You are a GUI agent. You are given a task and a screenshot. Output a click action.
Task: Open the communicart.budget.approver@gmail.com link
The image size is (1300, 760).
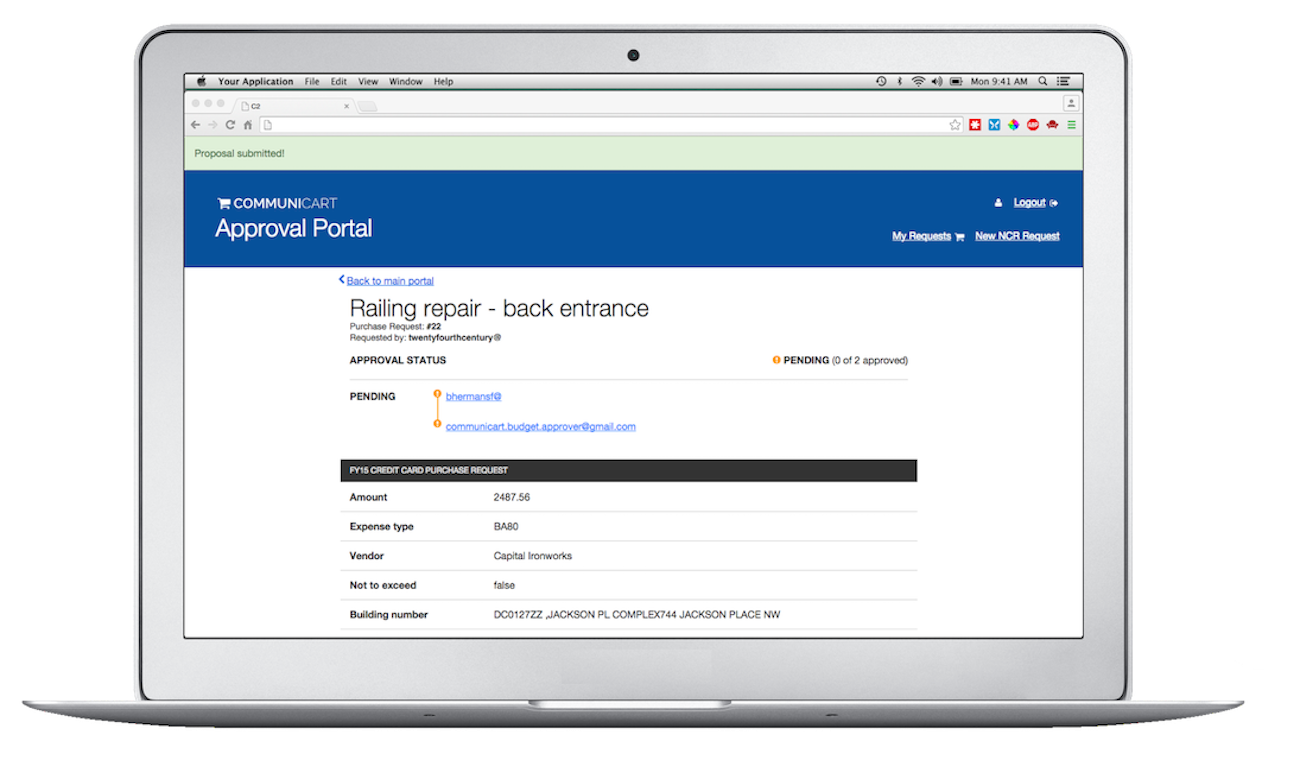pyautogui.click(x=541, y=426)
